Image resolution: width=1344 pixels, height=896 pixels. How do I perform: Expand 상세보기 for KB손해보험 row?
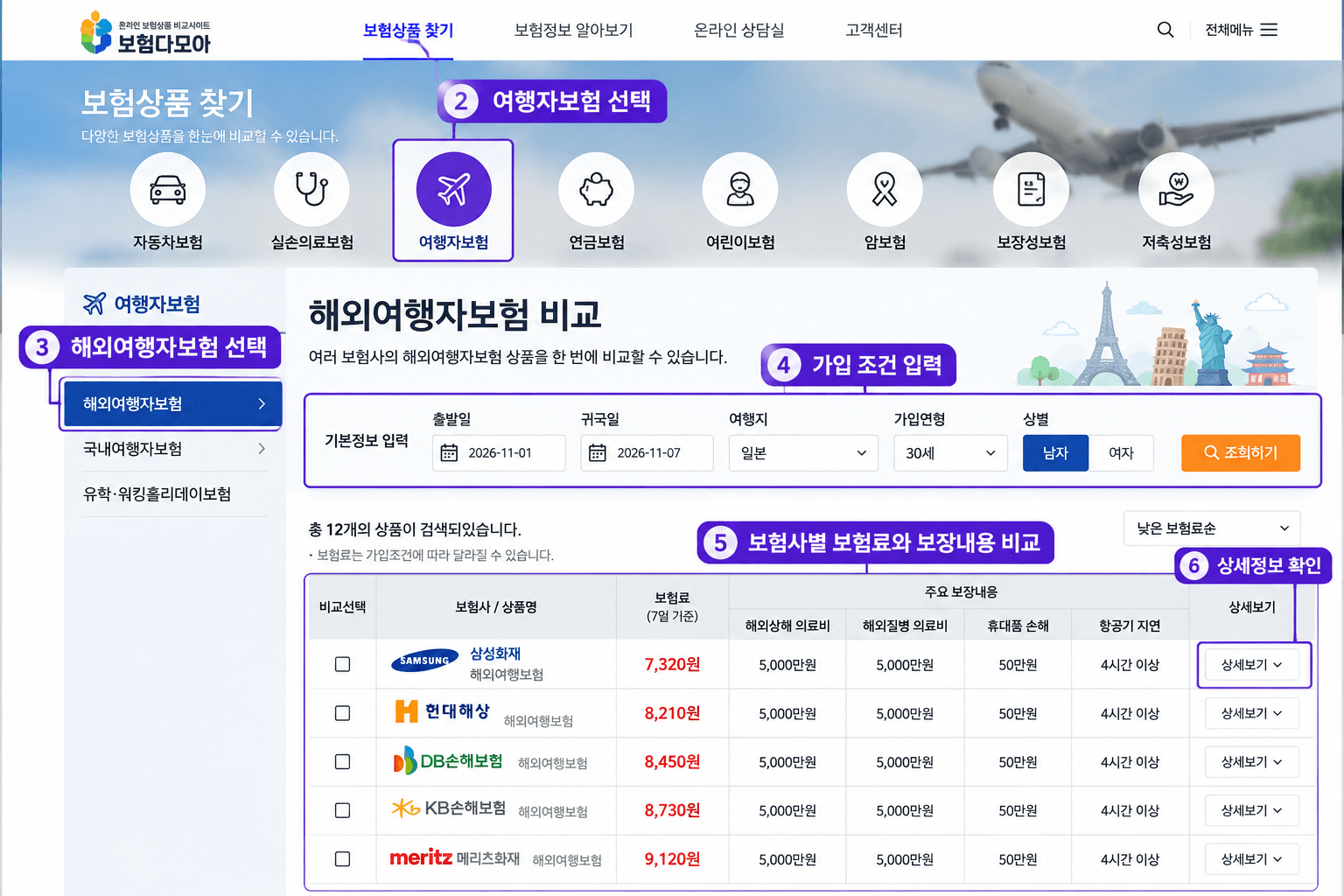tap(1252, 811)
